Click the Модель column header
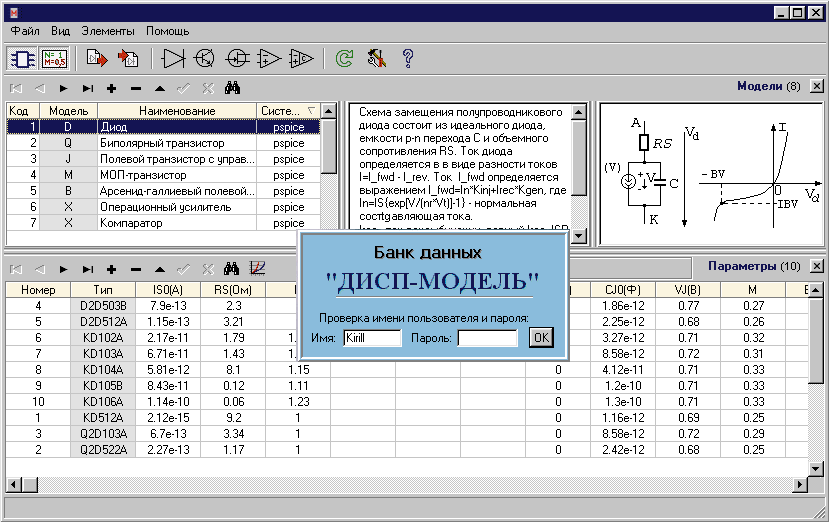 68,111
